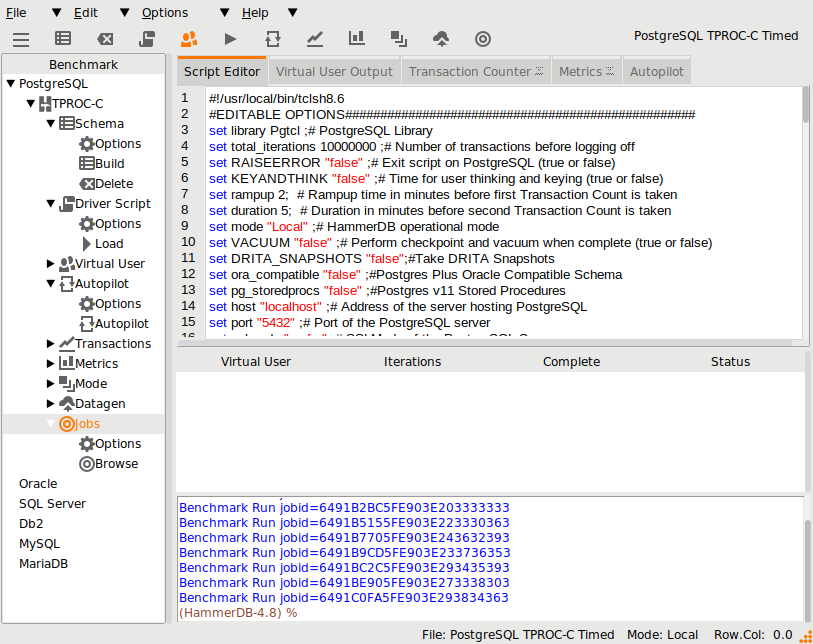The image size is (813, 644).
Task: Click the orange virtual users toolbar icon
Action: pyautogui.click(x=189, y=39)
